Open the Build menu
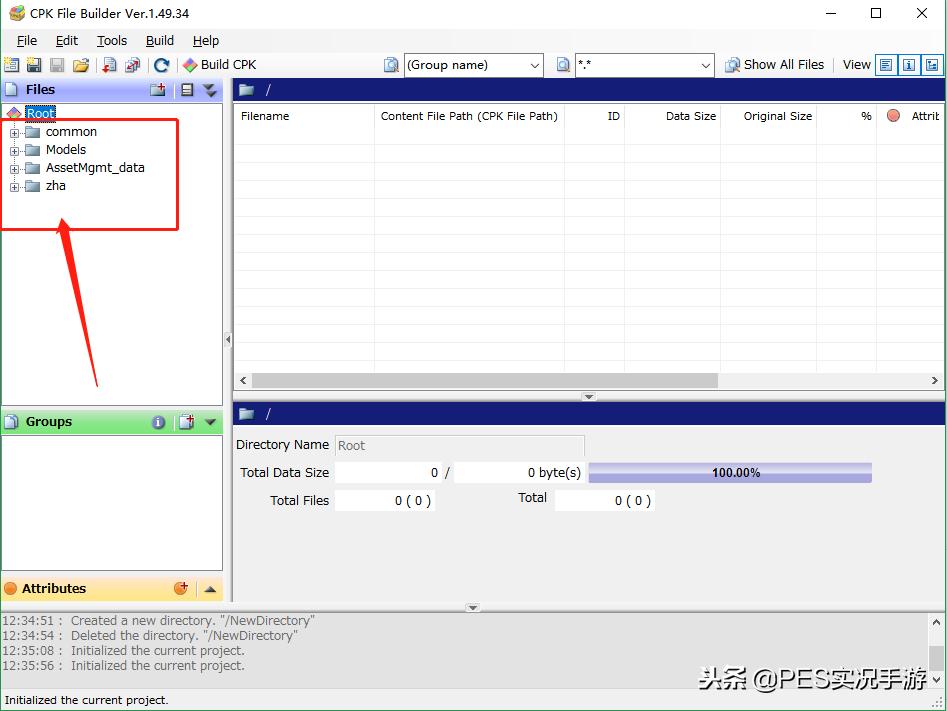This screenshot has width=947, height=711. pyautogui.click(x=160, y=40)
